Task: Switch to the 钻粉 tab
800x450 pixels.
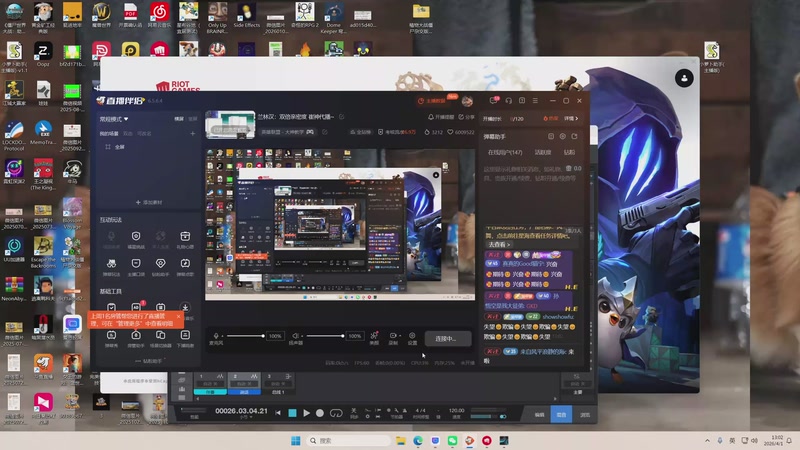Action: pyautogui.click(x=569, y=152)
